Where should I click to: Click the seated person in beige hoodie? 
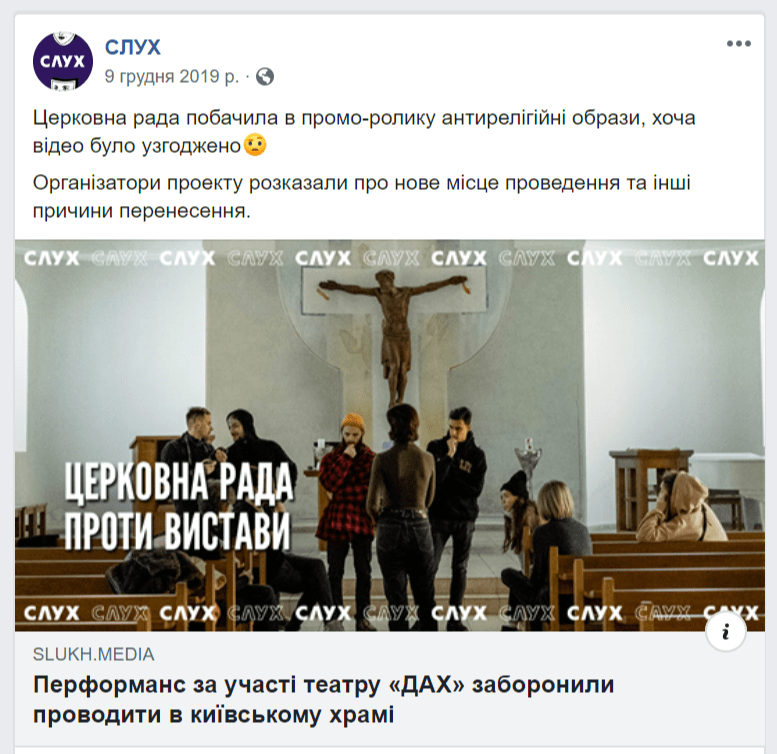pos(680,506)
